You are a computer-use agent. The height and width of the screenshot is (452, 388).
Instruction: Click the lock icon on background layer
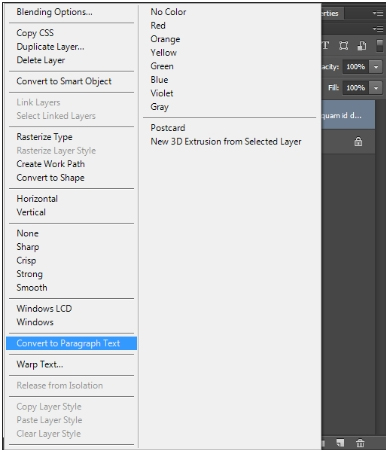[358, 142]
